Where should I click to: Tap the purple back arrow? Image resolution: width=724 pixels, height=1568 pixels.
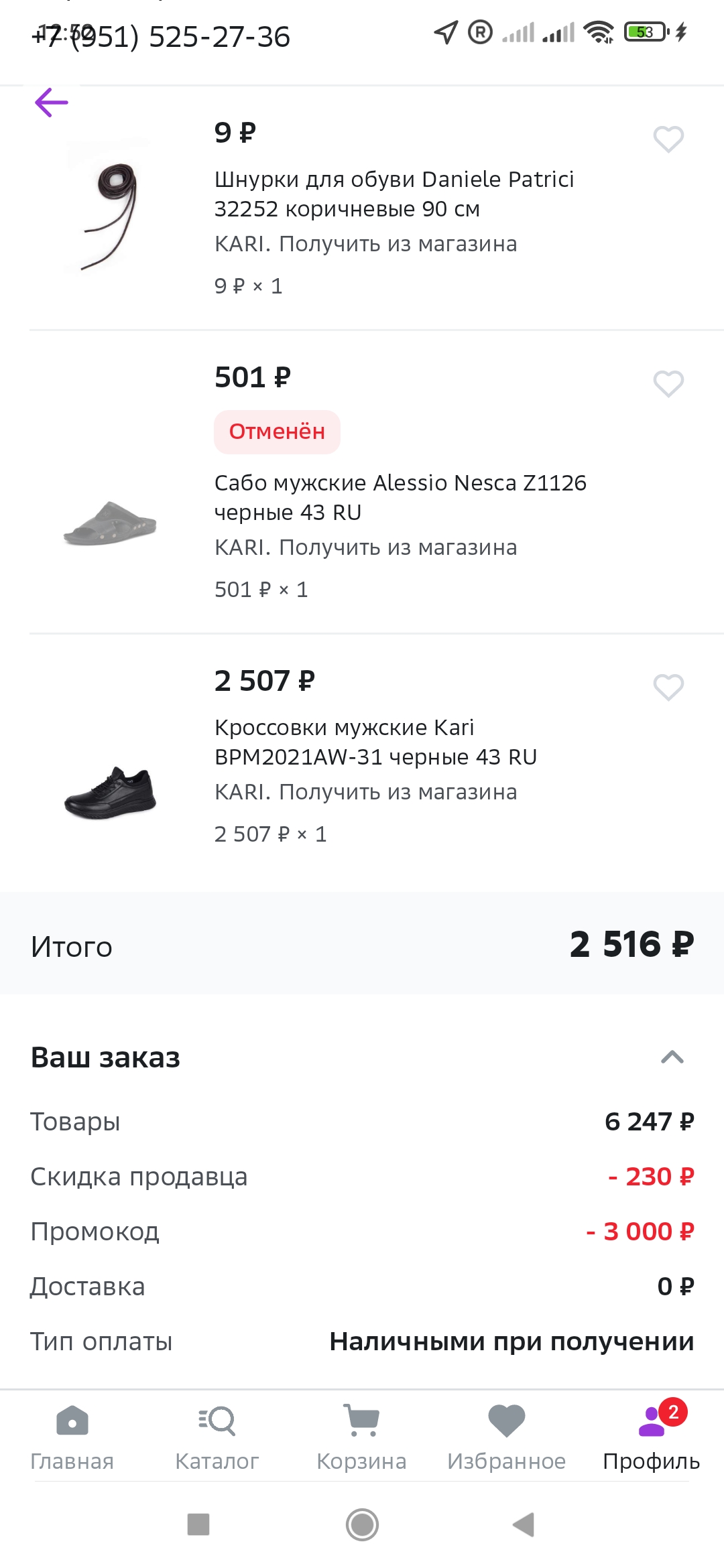pos(52,103)
